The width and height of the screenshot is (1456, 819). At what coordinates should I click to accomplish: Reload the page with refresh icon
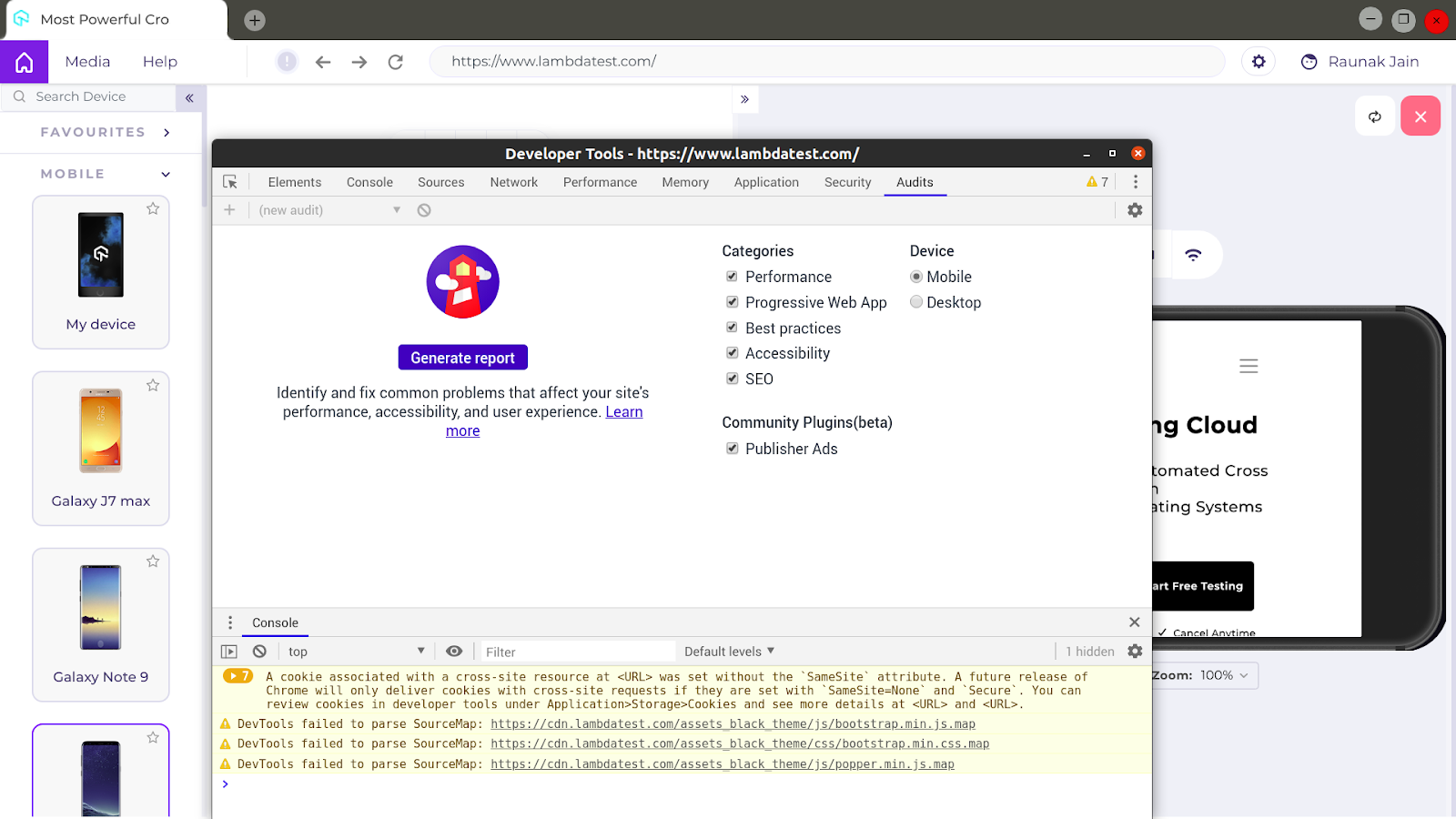[x=396, y=62]
